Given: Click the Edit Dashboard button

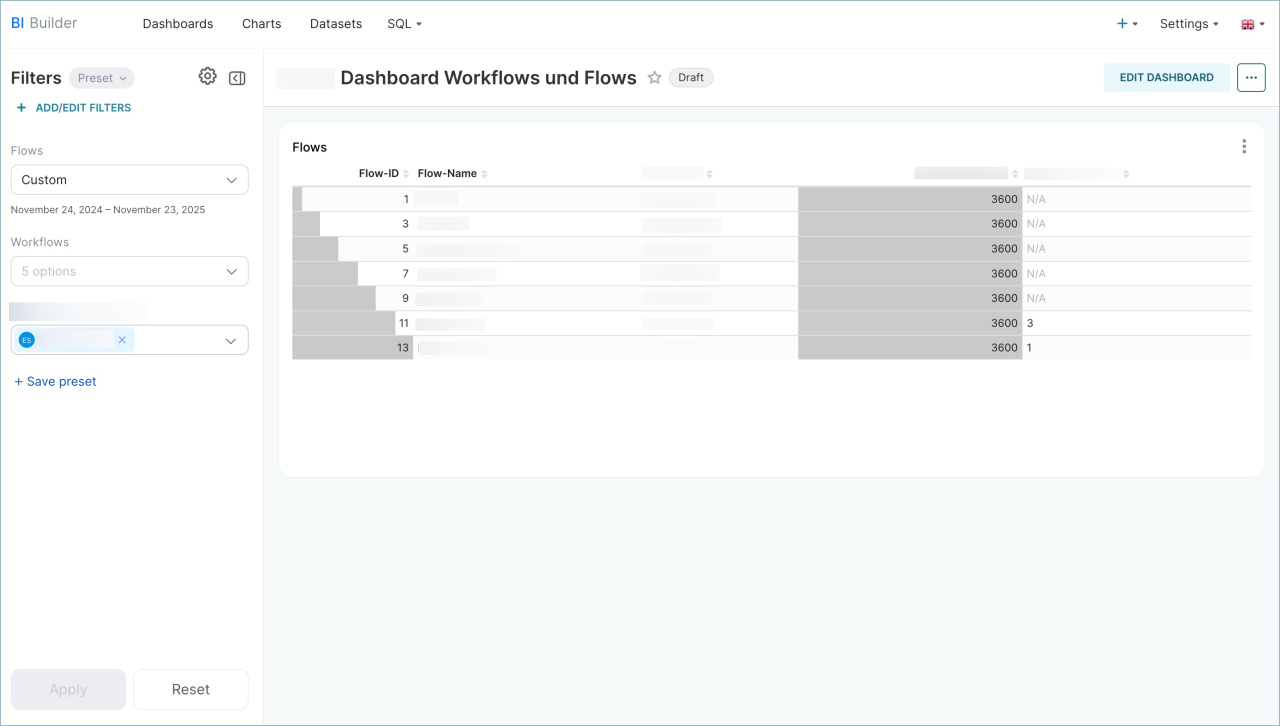Looking at the screenshot, I should point(1166,77).
